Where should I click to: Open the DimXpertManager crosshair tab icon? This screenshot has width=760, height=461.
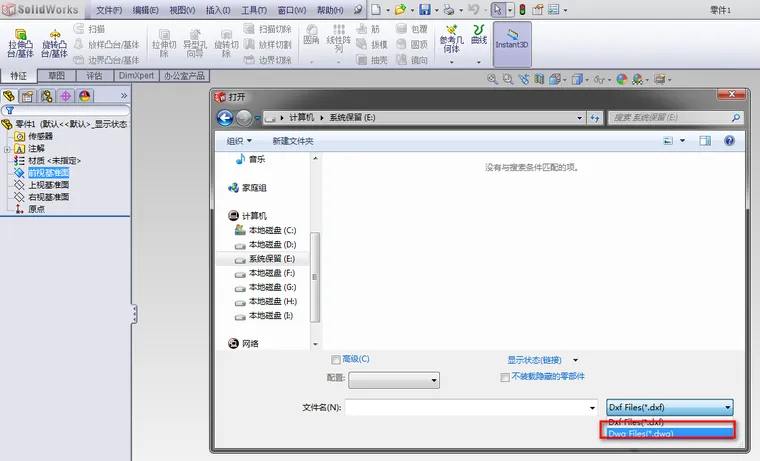(x=65, y=96)
